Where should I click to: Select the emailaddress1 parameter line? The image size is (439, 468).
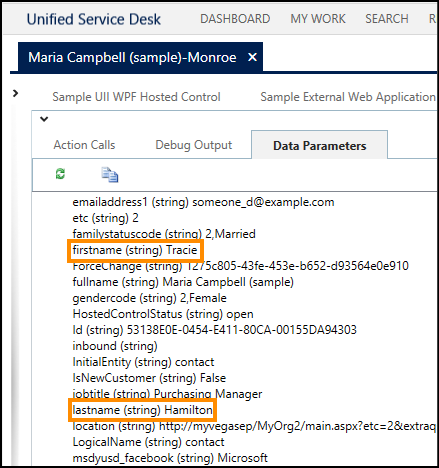203,202
